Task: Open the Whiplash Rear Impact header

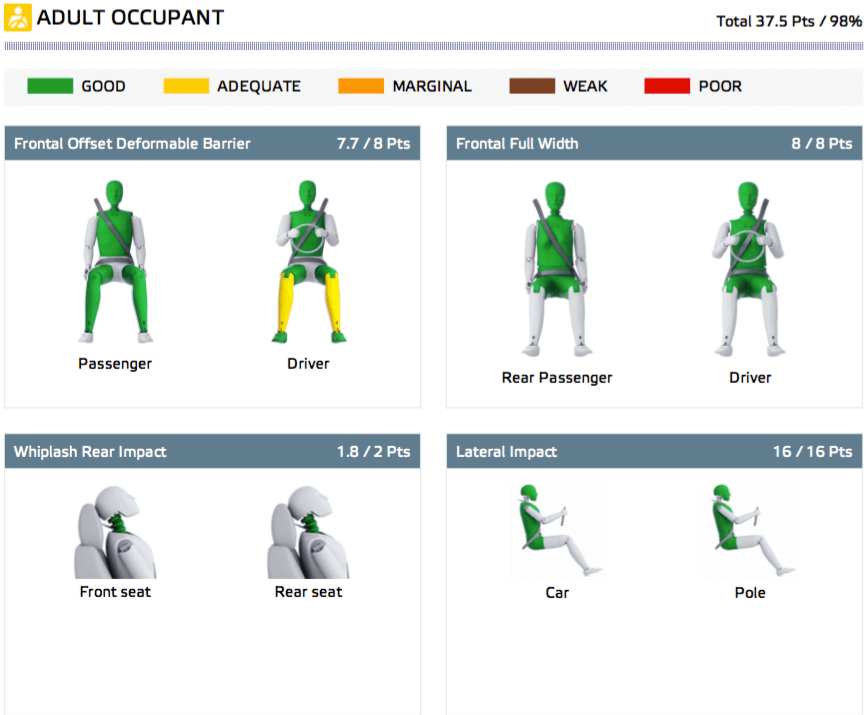Action: (x=90, y=452)
